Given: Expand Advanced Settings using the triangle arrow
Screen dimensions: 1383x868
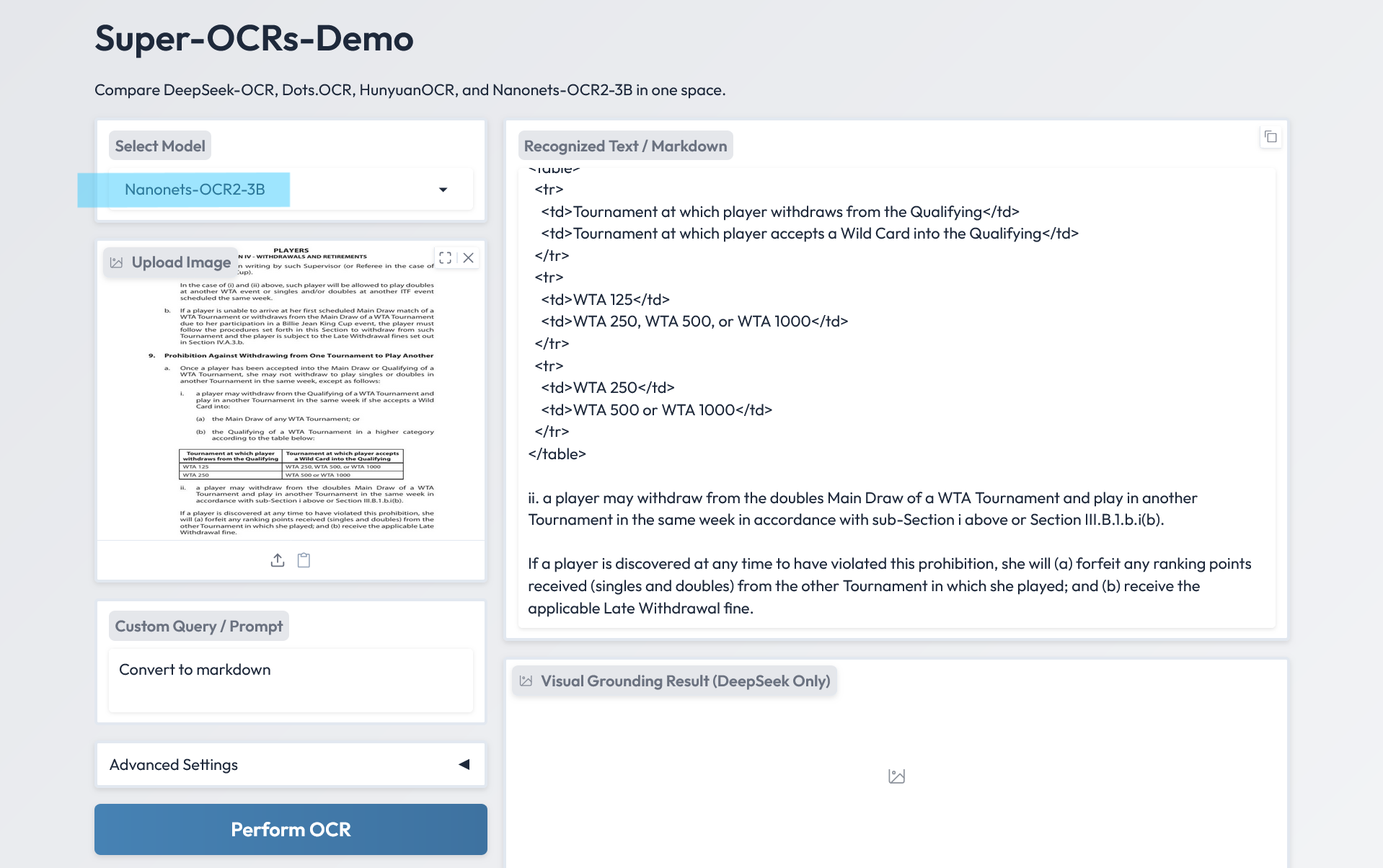Looking at the screenshot, I should 464,764.
